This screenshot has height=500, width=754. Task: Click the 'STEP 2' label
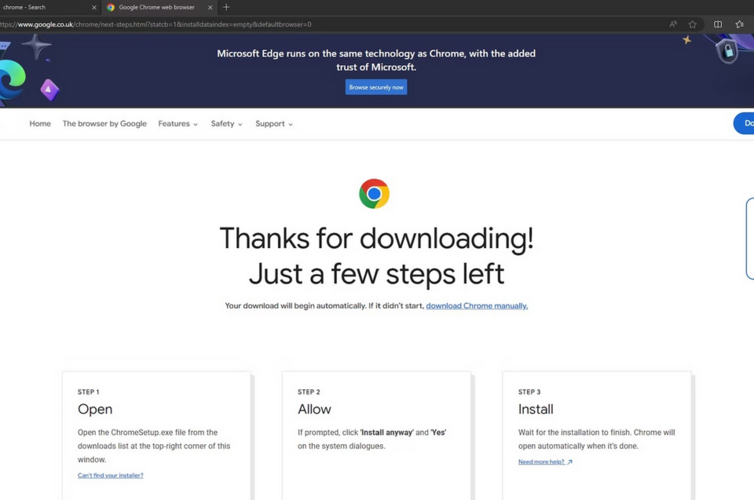pos(309,392)
